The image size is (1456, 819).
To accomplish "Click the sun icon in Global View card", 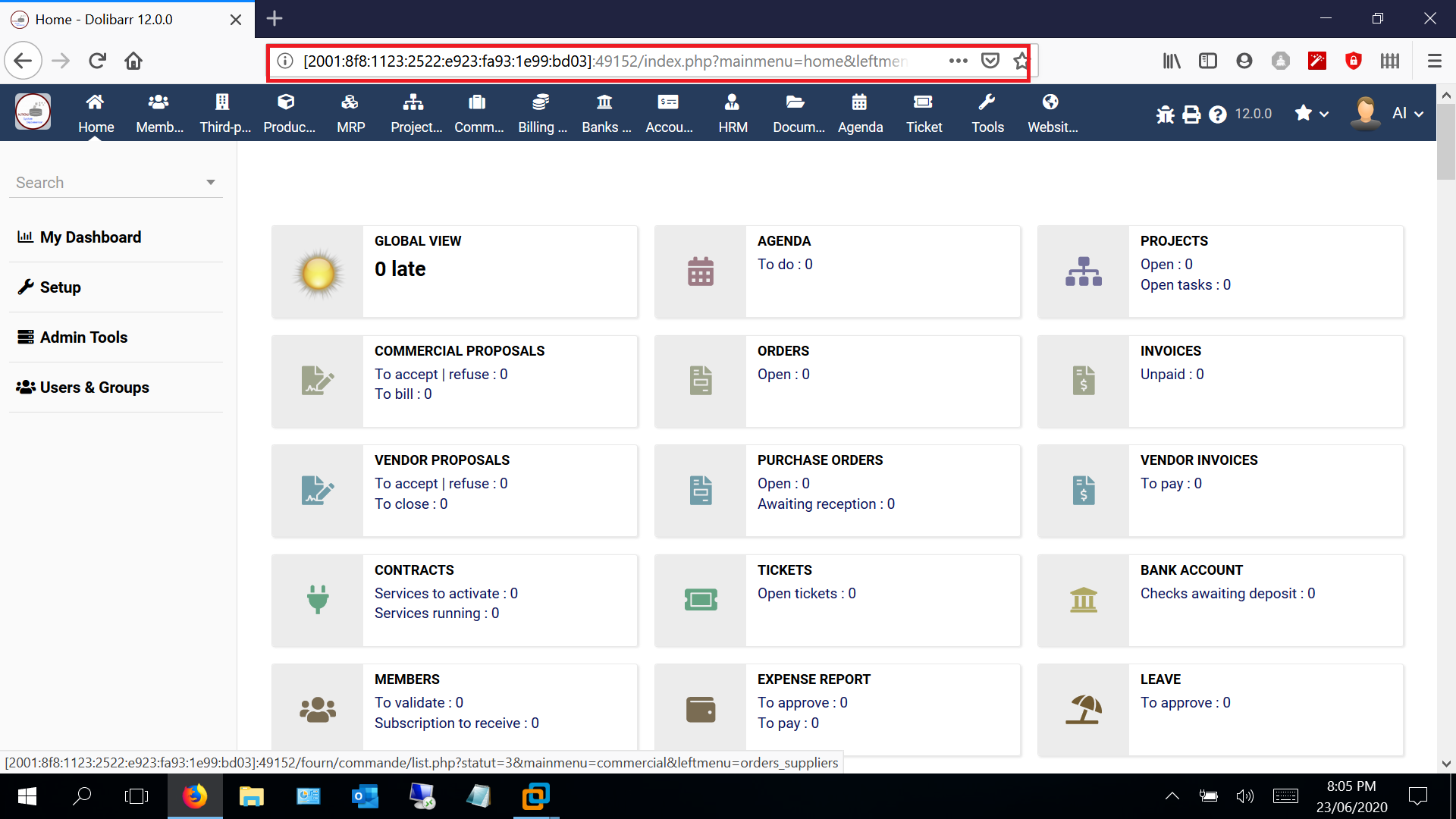I will point(318,273).
